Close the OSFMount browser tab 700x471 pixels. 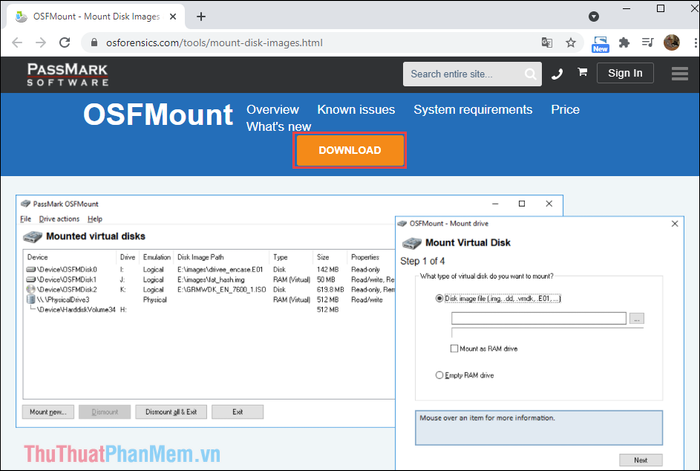[x=173, y=17]
